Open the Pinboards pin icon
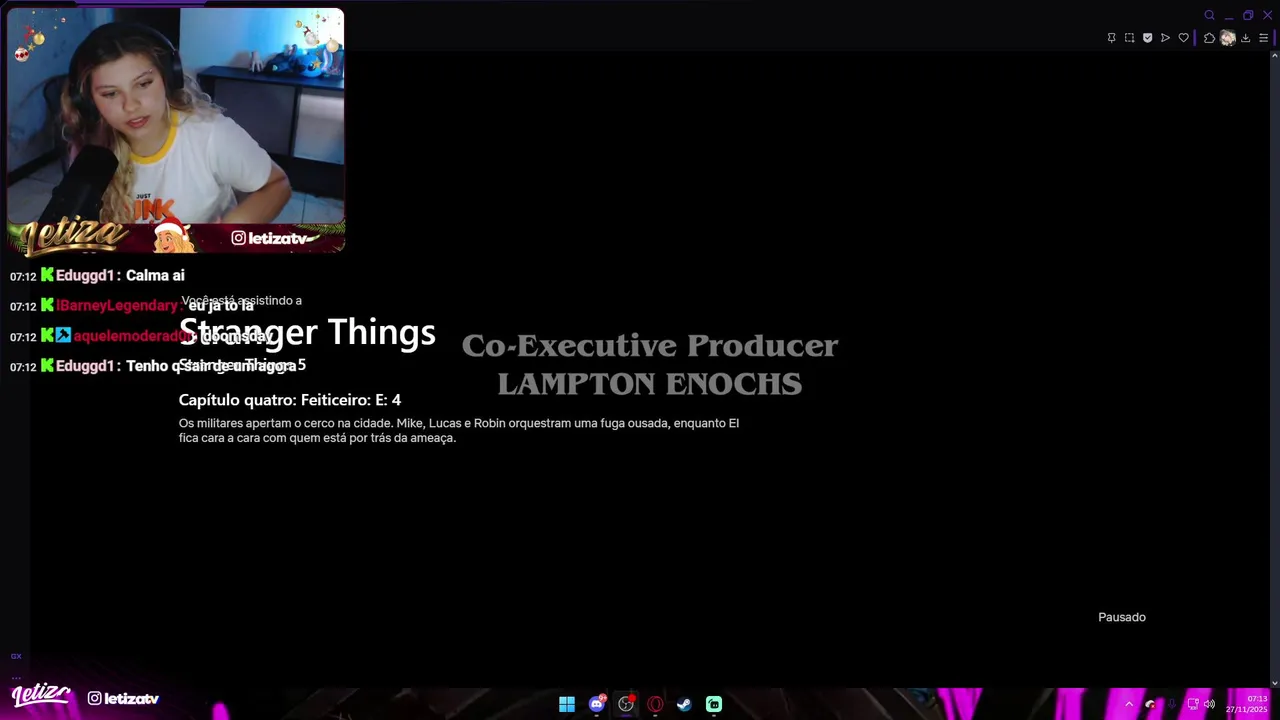 (1111, 38)
